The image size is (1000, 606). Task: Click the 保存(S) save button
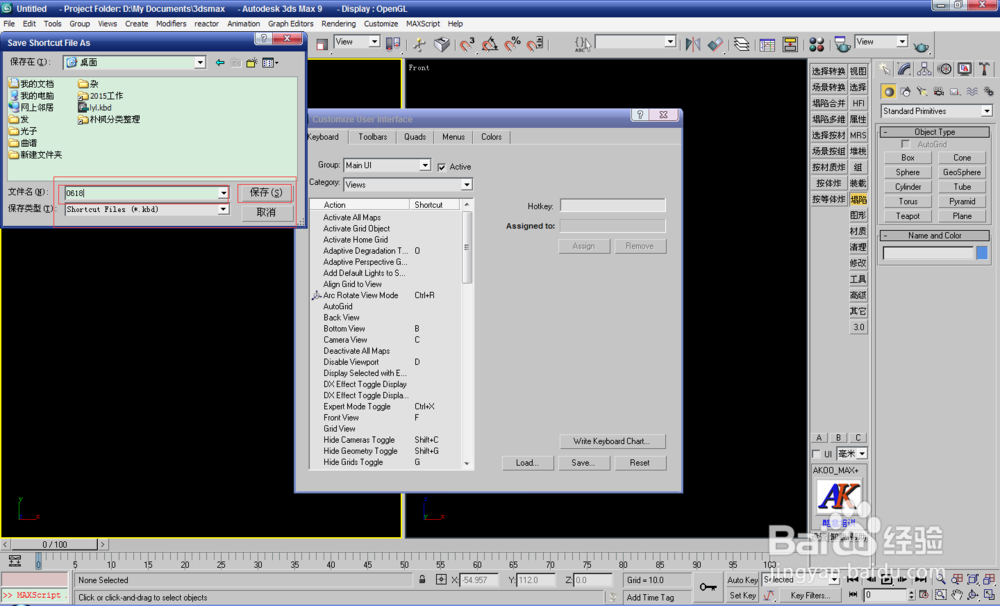point(266,192)
